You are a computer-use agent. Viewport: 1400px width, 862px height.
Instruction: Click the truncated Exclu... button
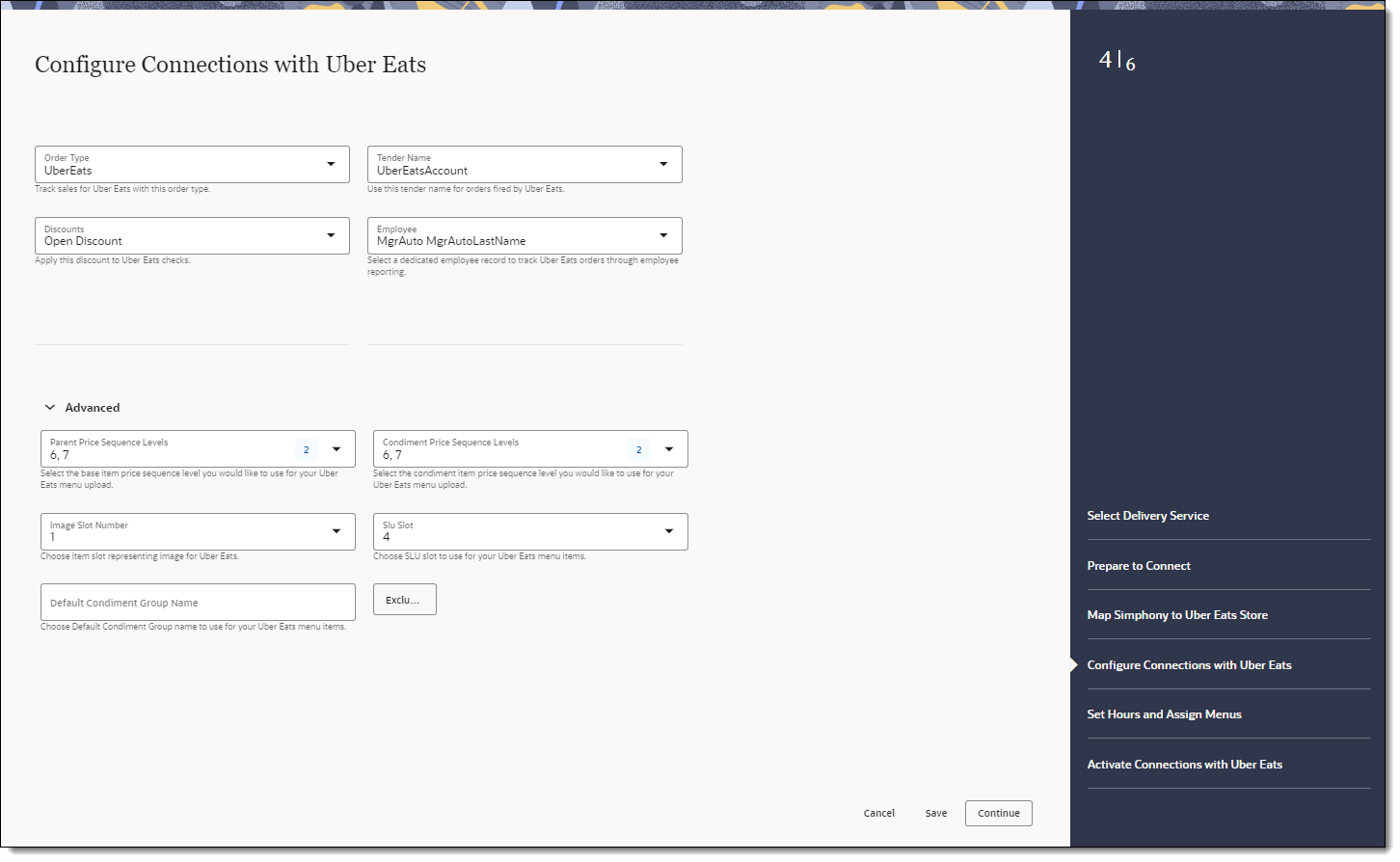click(x=404, y=599)
